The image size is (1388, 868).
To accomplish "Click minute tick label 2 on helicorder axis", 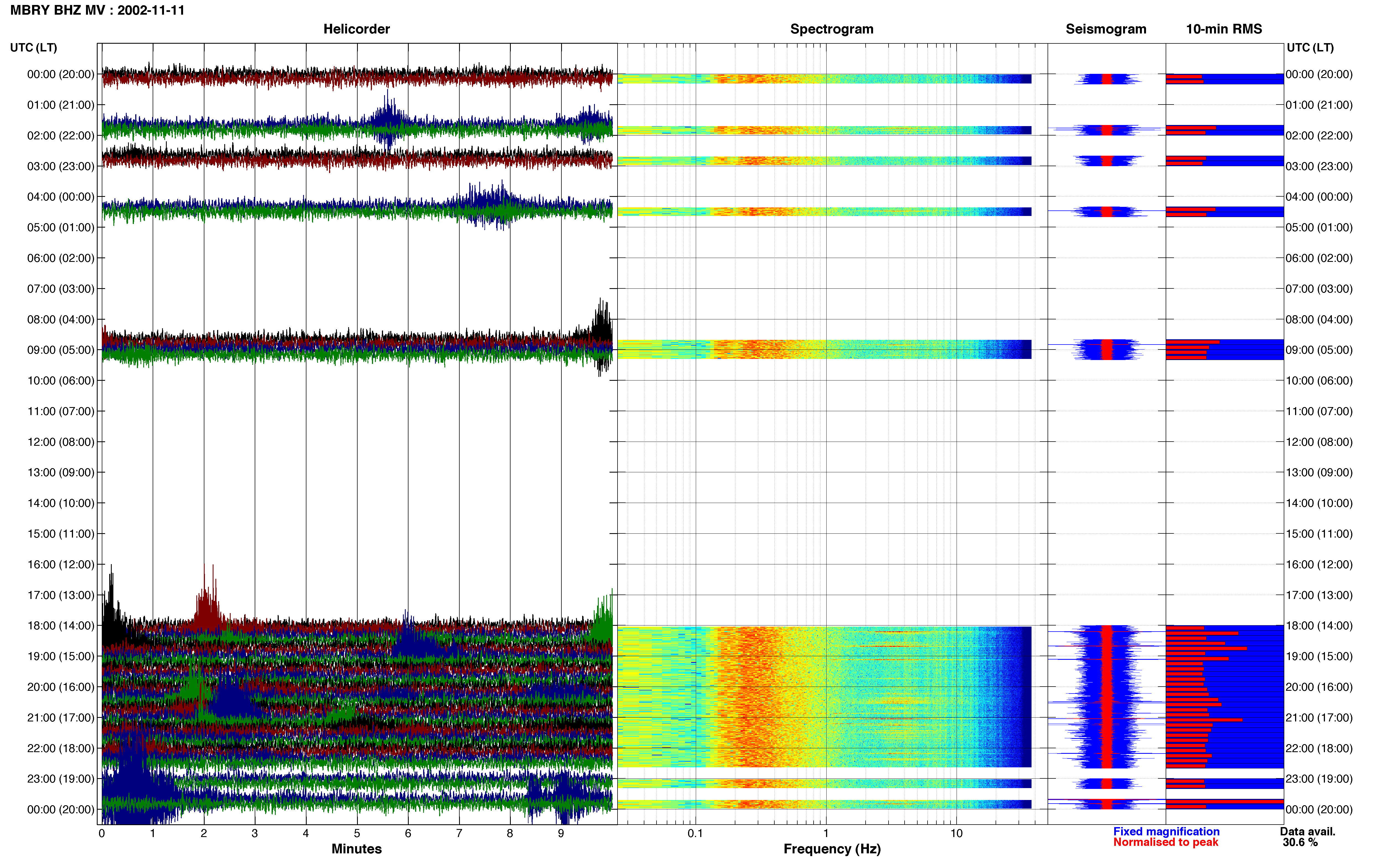I will pyautogui.click(x=204, y=833).
